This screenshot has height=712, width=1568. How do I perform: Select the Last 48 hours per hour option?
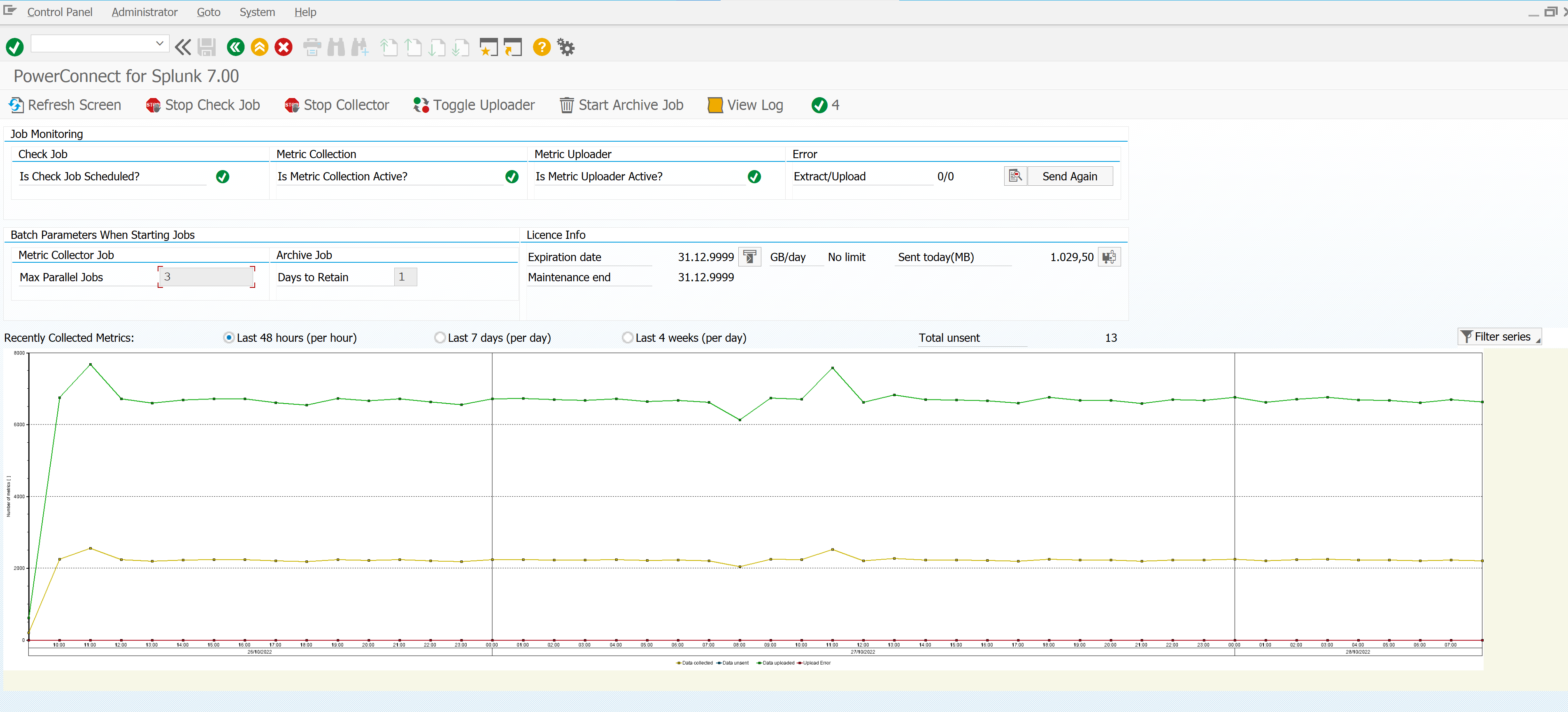[228, 337]
